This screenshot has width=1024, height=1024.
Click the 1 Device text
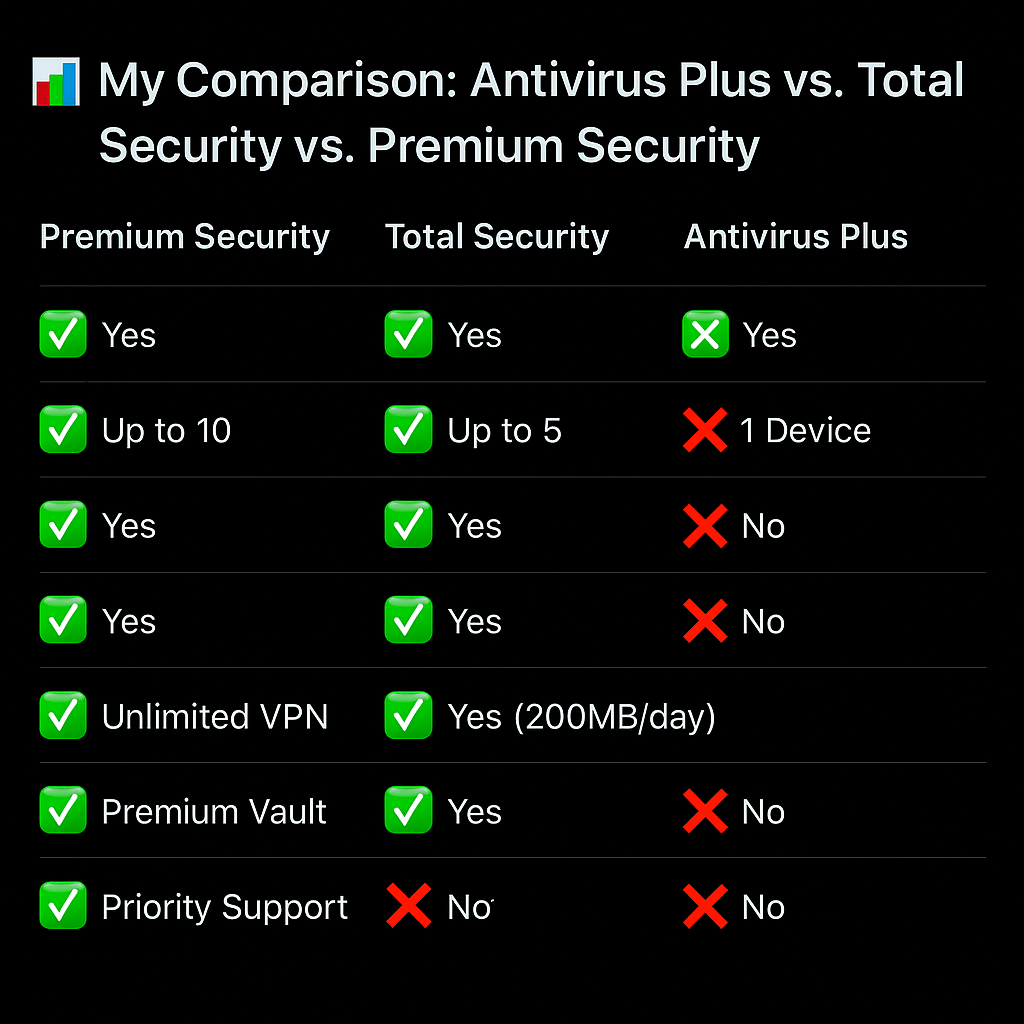pos(805,430)
